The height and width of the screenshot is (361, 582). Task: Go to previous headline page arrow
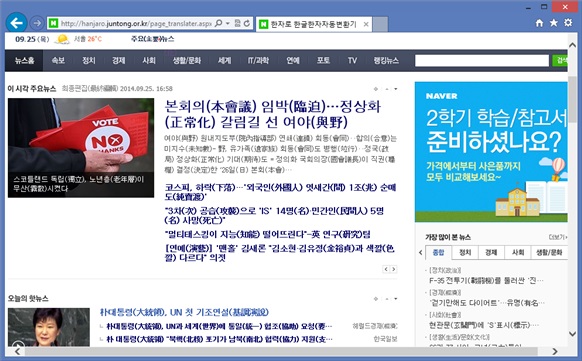386,269
